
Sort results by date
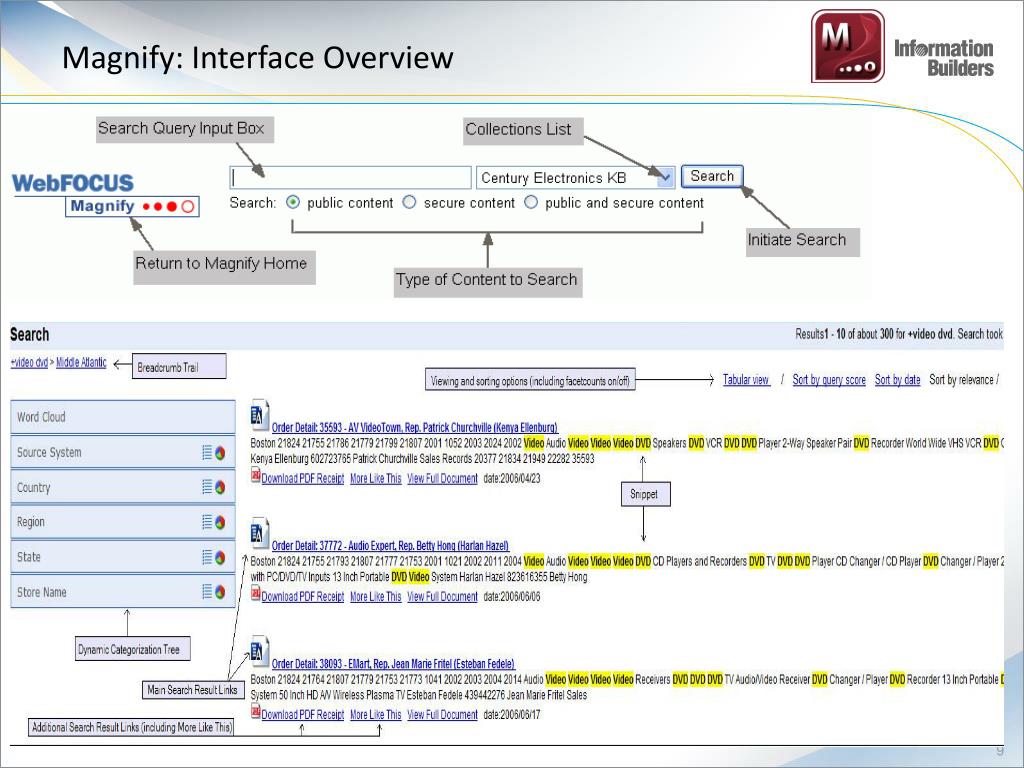pos(897,380)
